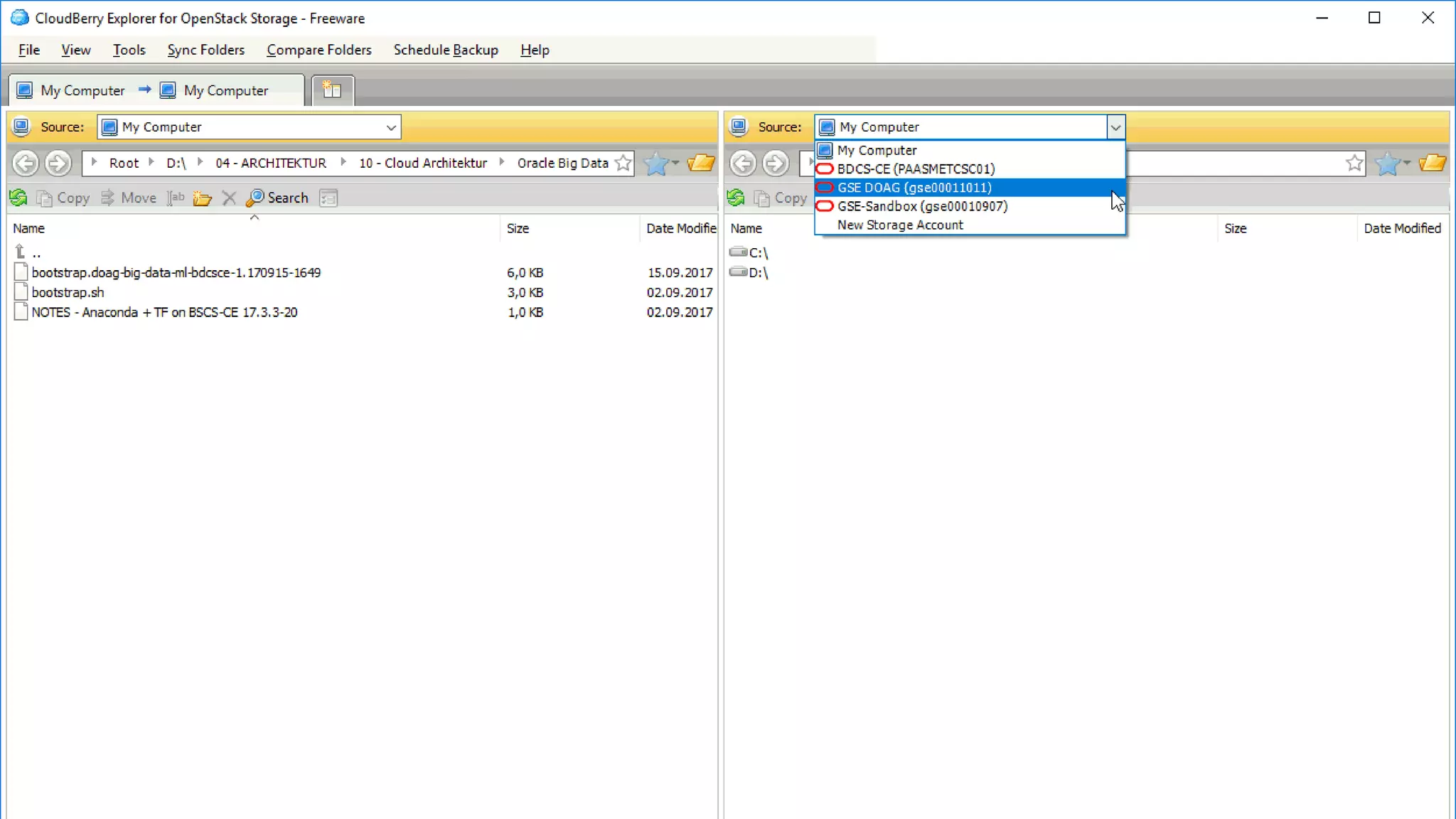Open the Sync Folders menu
1456x819 pixels.
pyautogui.click(x=205, y=50)
